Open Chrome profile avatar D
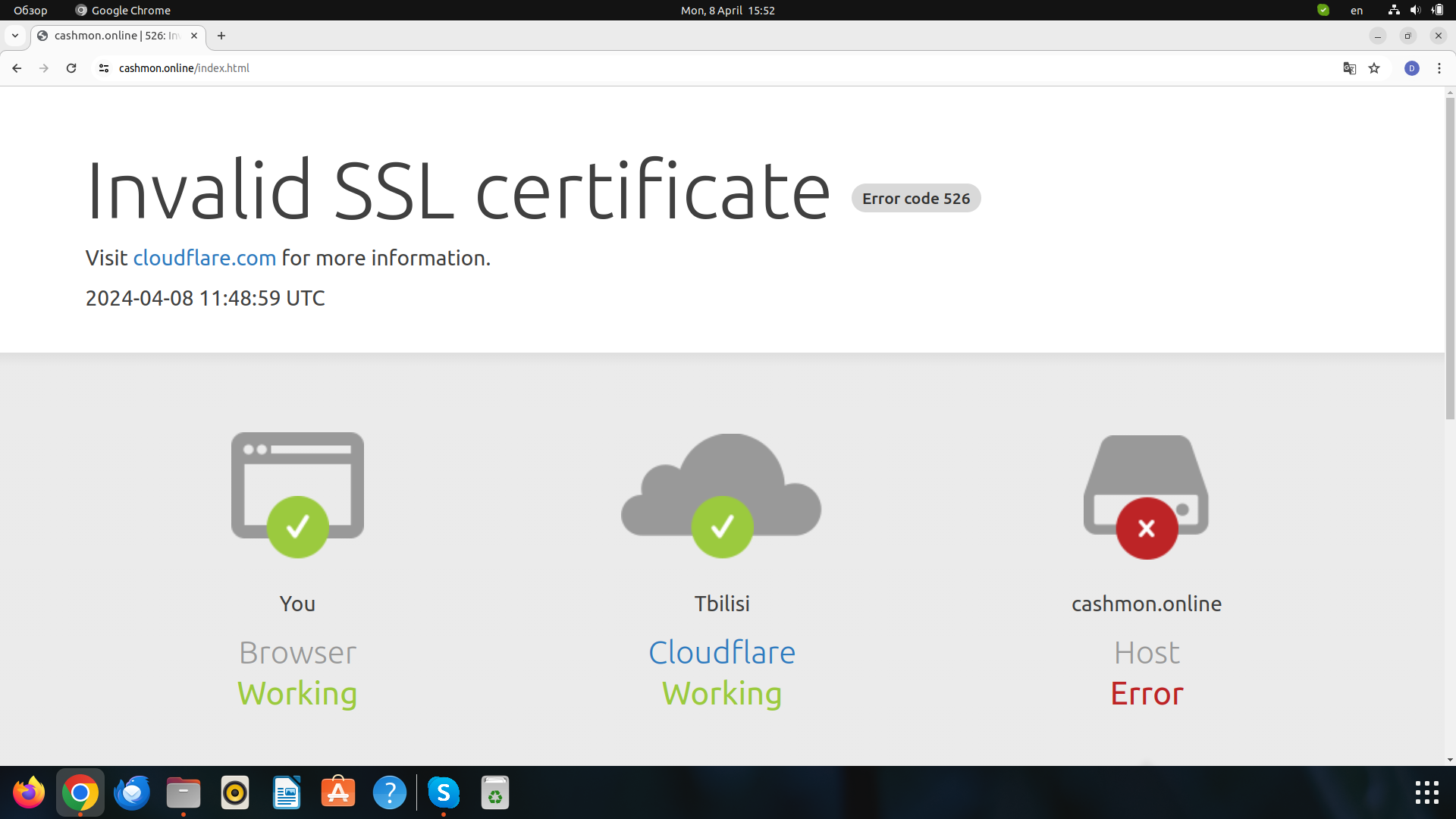The width and height of the screenshot is (1456, 819). (1411, 68)
